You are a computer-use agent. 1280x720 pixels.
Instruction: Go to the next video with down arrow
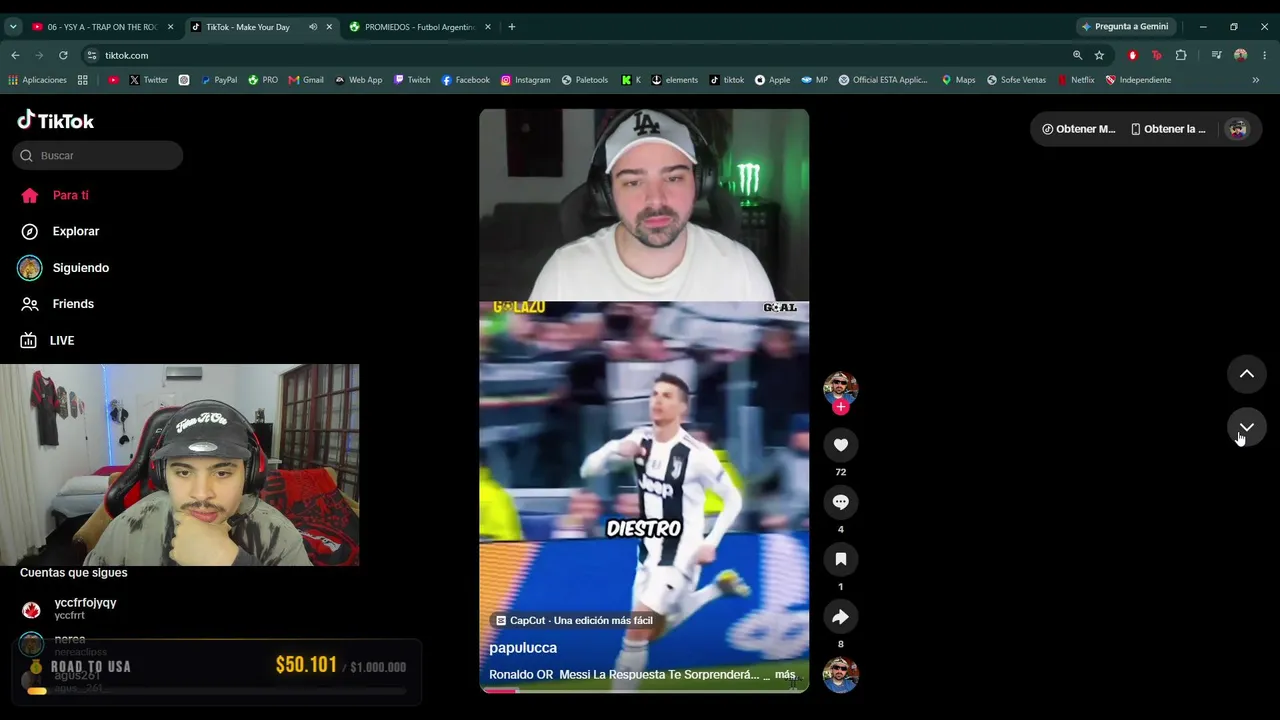point(1247,427)
